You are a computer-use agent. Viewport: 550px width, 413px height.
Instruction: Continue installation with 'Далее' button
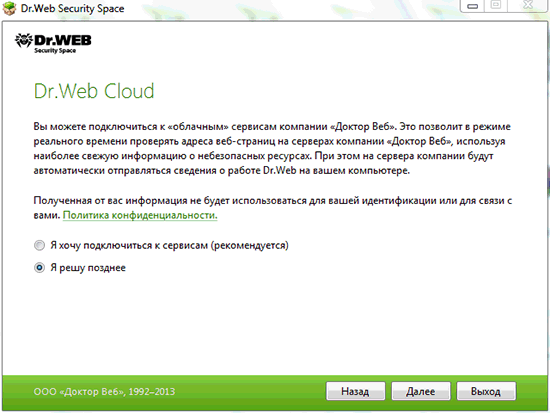421,391
